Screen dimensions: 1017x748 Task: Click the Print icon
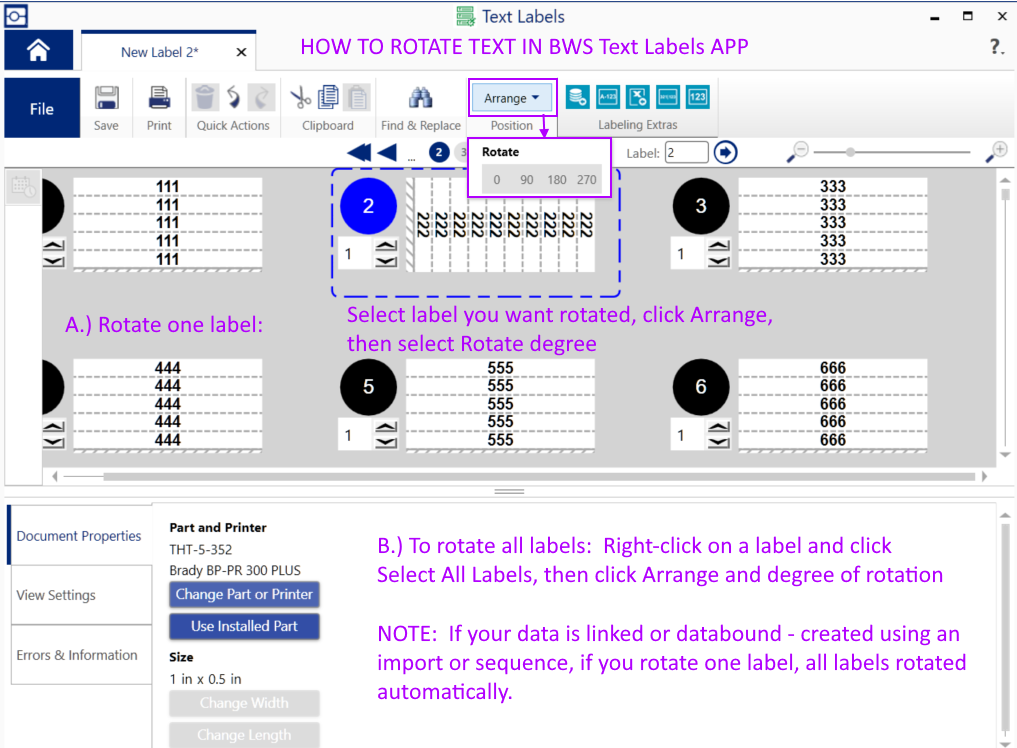pos(159,97)
